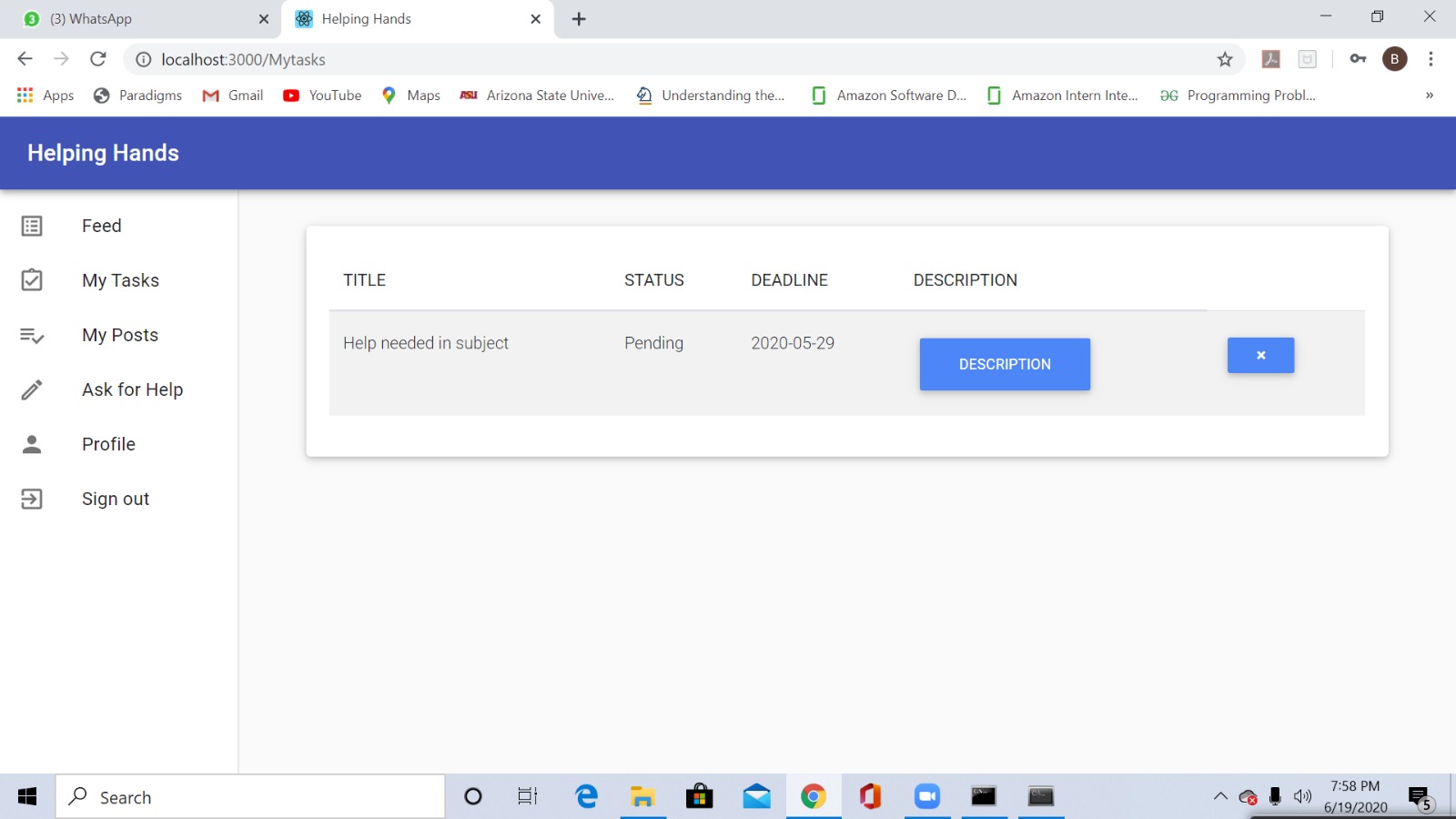Open the Feed list icon in sidebar
Viewport: 1456px width, 819px height.
32,226
